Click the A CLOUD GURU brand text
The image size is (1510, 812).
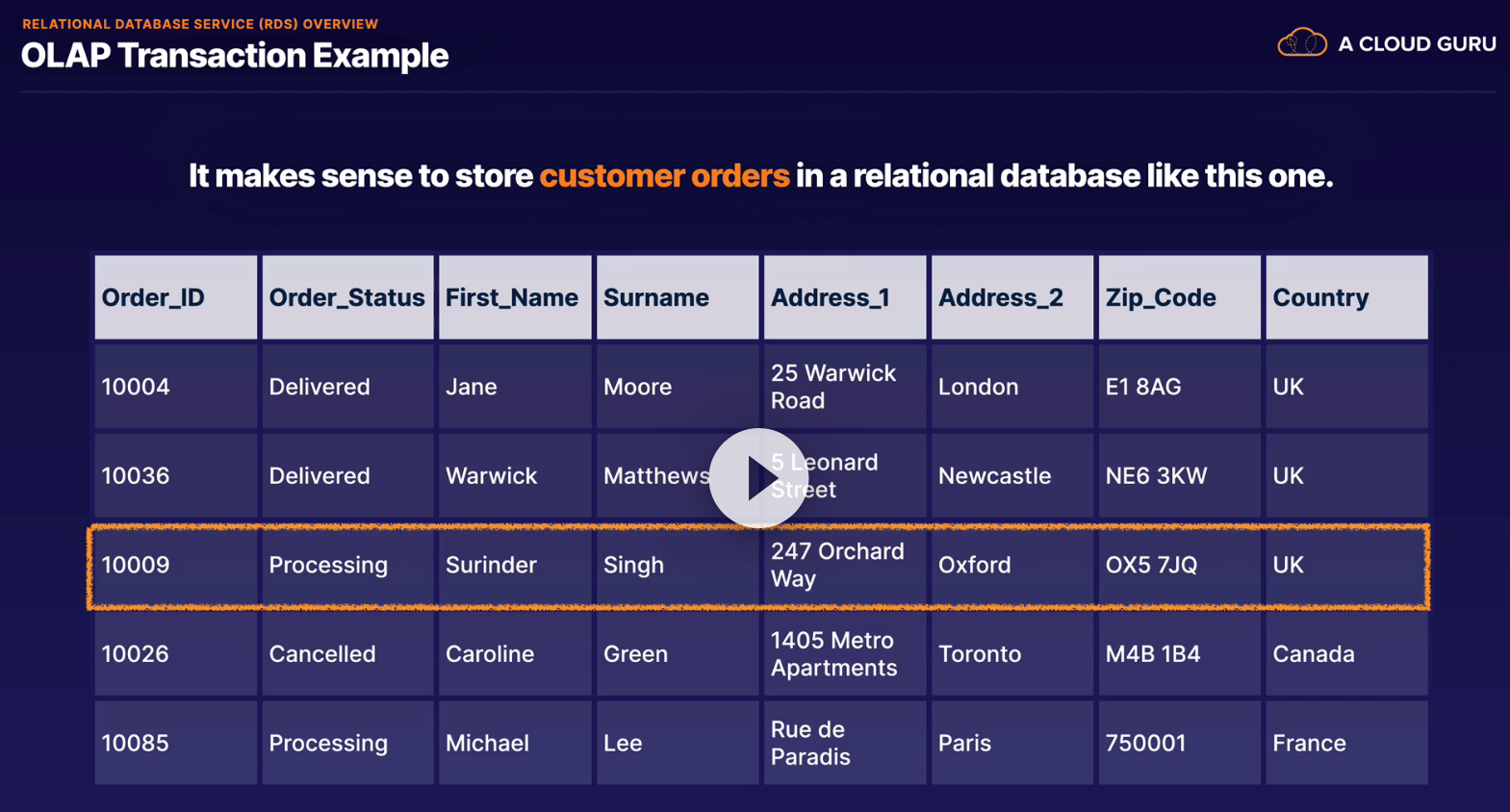coord(1417,44)
